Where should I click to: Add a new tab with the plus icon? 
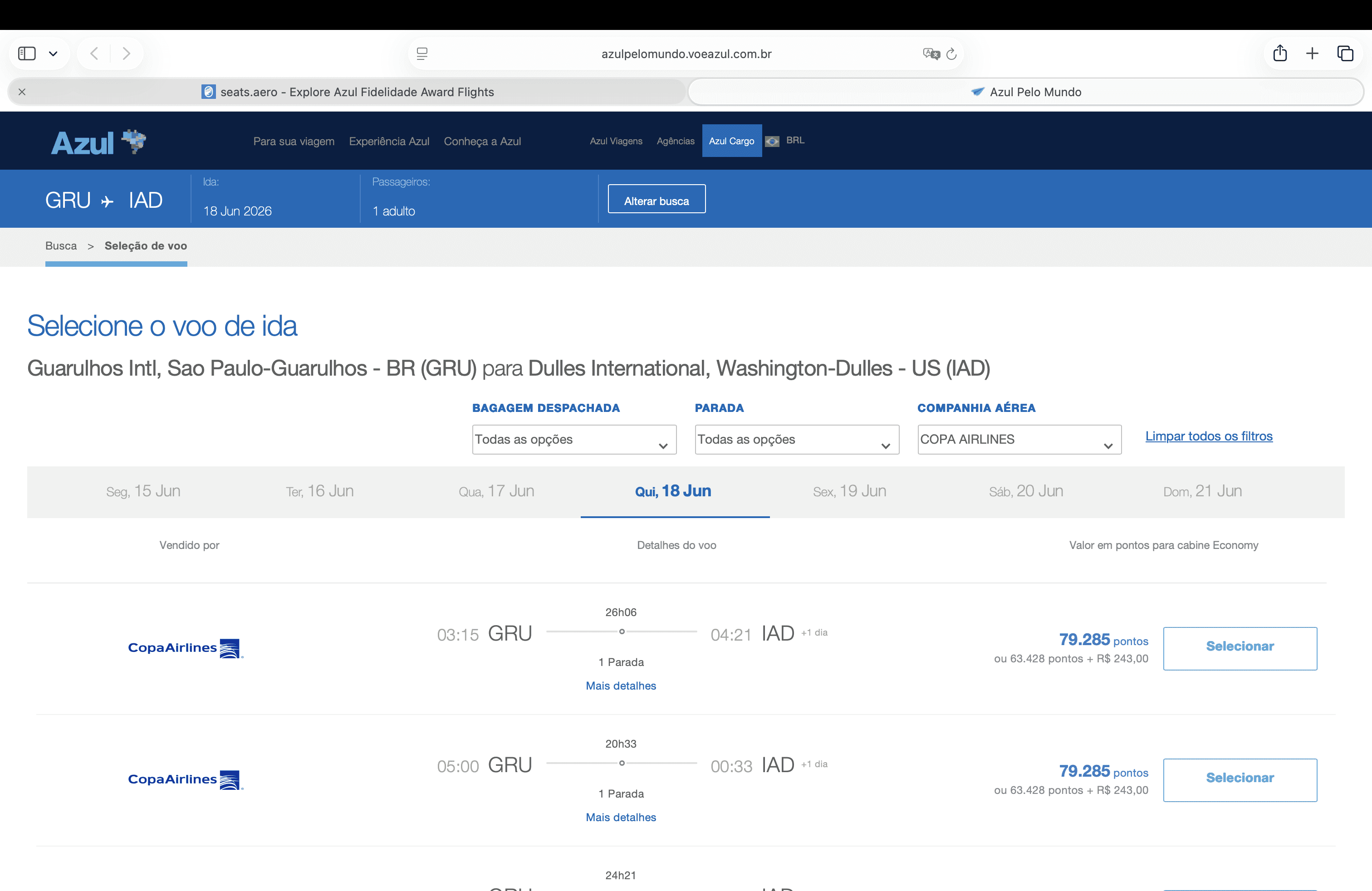[x=1312, y=54]
